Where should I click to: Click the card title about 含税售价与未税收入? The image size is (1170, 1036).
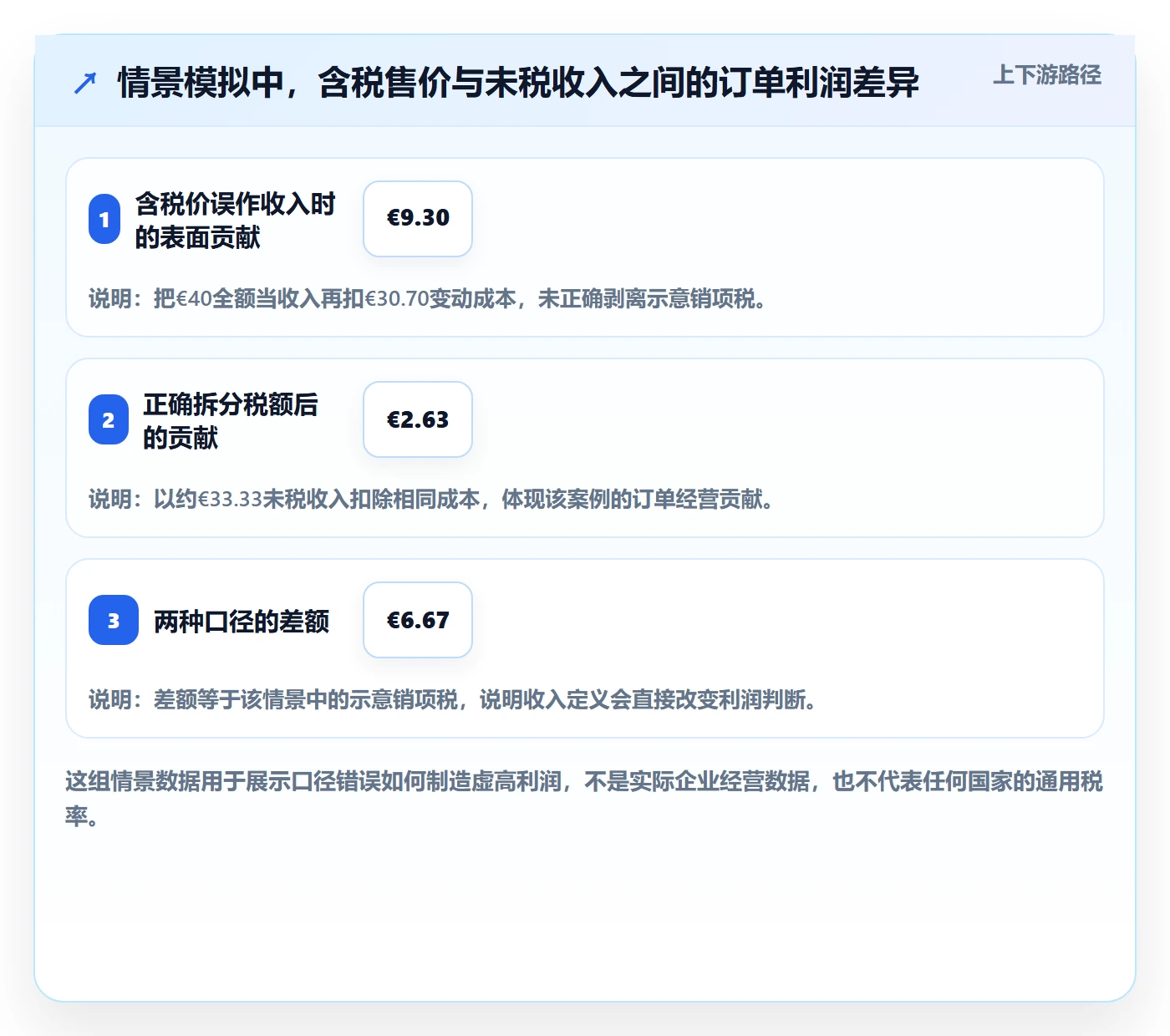518,82
